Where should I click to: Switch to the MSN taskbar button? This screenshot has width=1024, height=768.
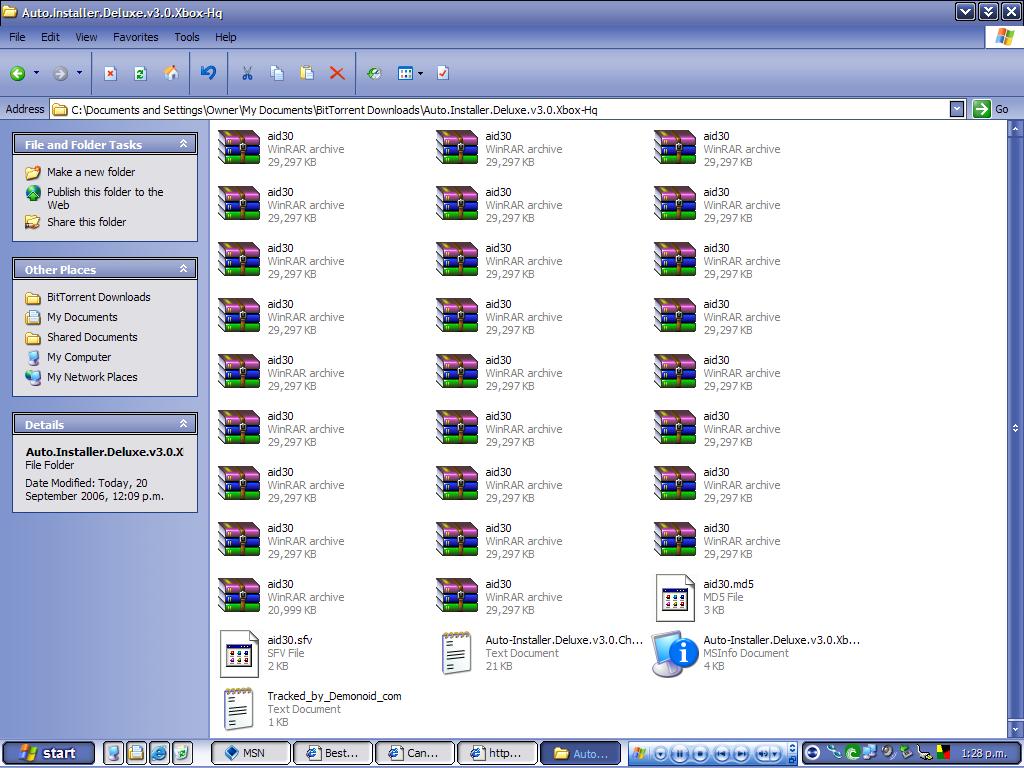tap(251, 753)
